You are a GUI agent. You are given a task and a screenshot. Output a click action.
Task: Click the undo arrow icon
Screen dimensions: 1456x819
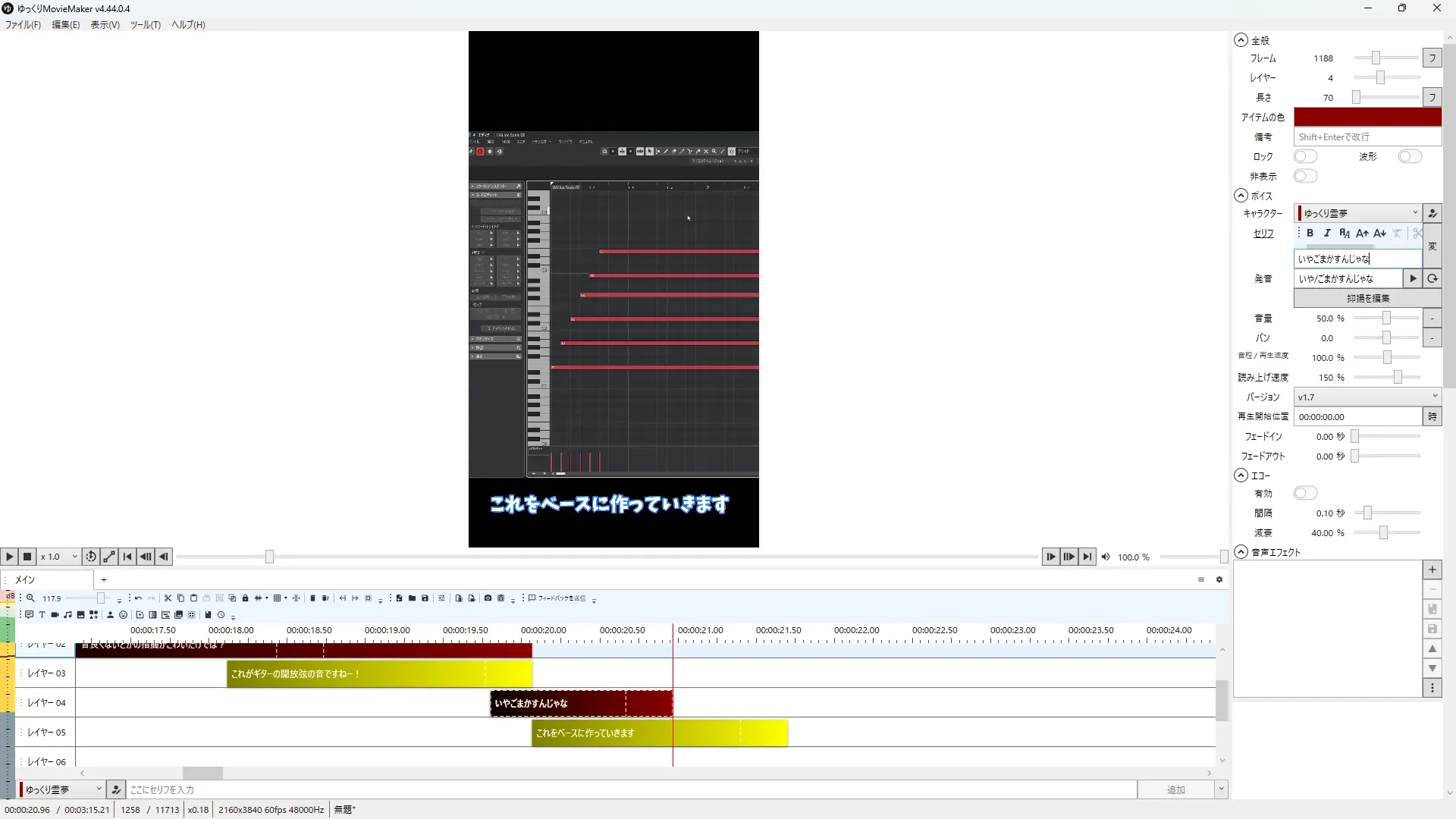(x=138, y=598)
